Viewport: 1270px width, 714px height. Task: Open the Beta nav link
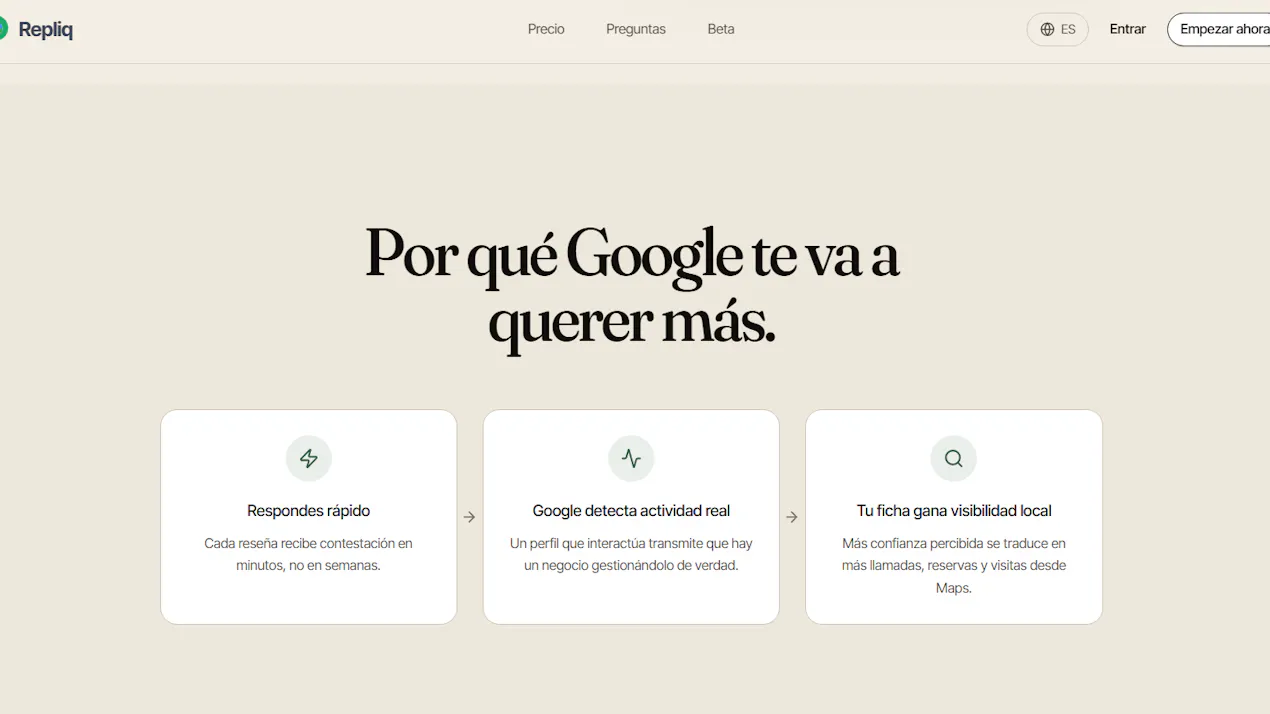pos(721,29)
